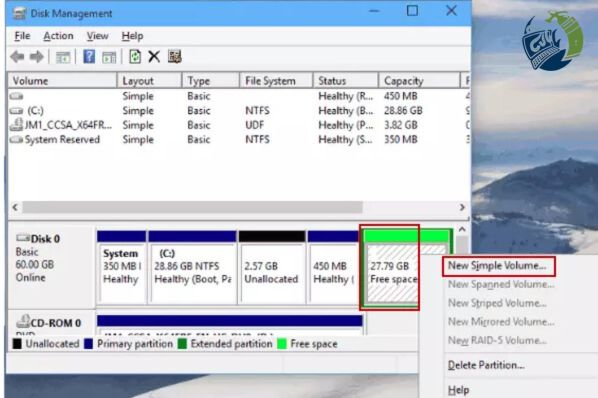Viewport: 598px width, 398px height.
Task: Click the System Reserved volume name
Action: (62, 140)
